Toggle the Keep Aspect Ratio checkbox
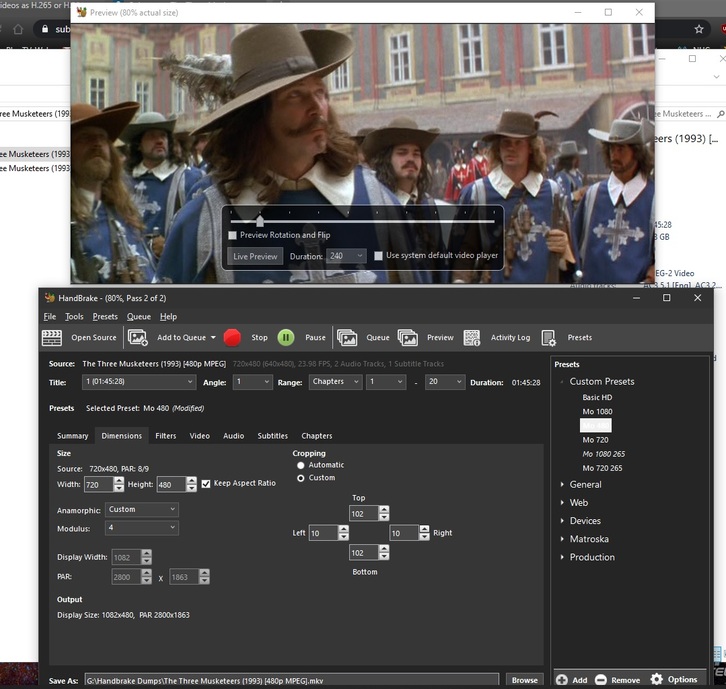This screenshot has width=726, height=689. tap(206, 483)
